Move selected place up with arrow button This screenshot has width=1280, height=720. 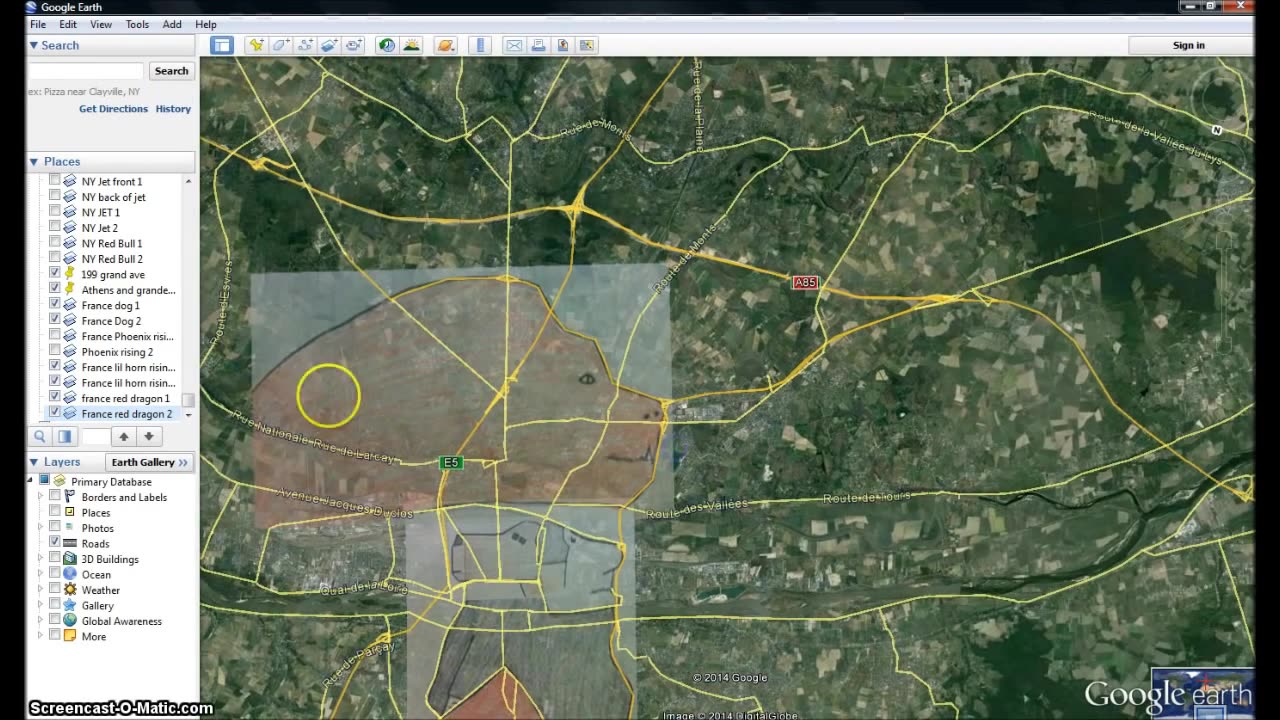point(124,436)
